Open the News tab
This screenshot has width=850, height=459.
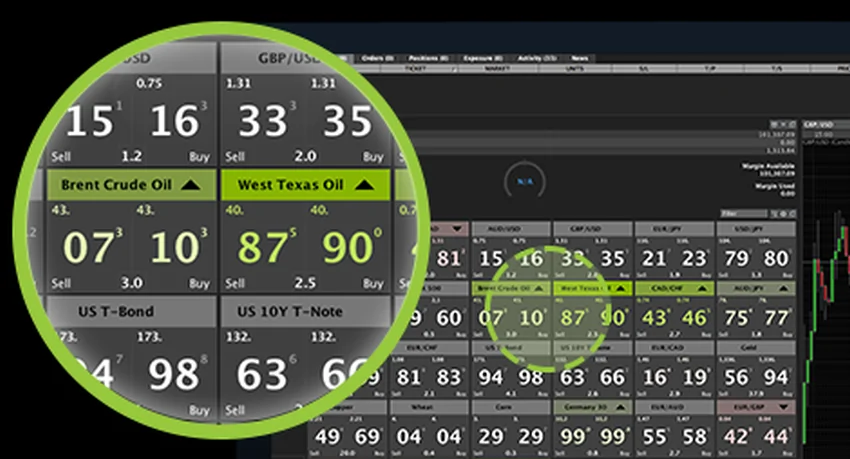(579, 59)
